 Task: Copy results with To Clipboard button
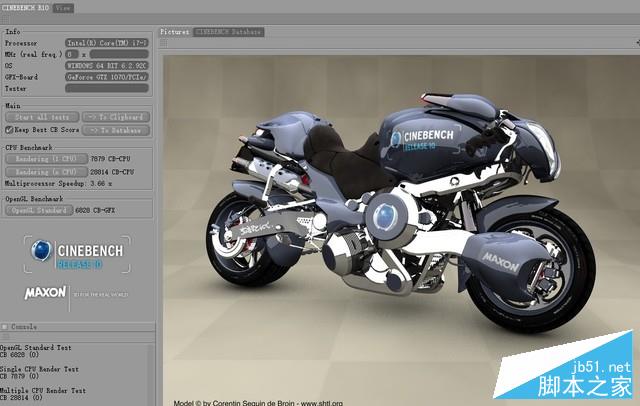116,117
